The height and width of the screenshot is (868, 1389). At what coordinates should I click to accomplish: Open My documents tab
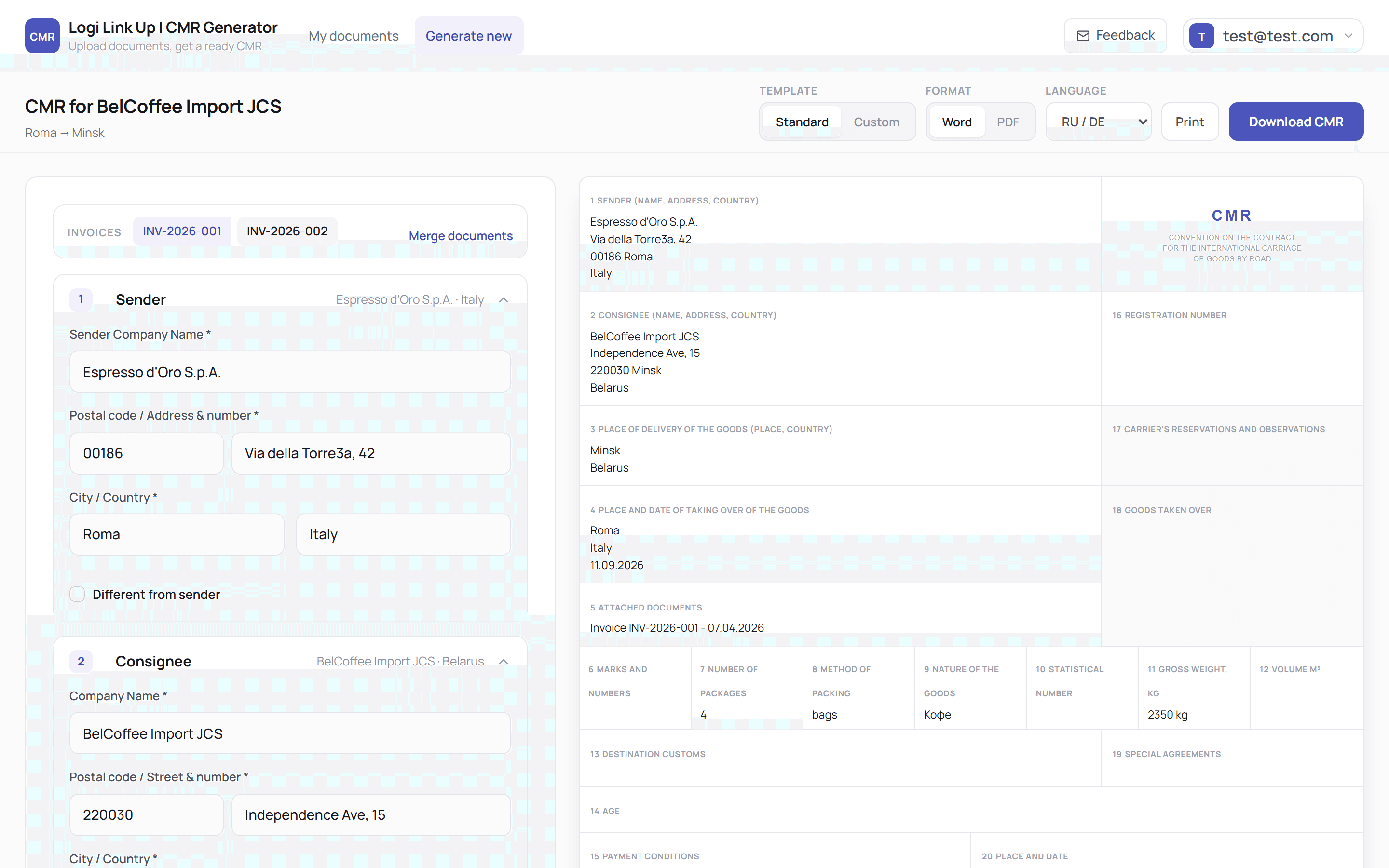pyautogui.click(x=353, y=36)
